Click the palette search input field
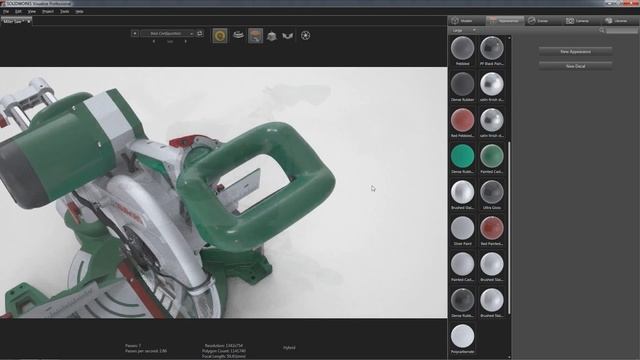 click(x=621, y=31)
